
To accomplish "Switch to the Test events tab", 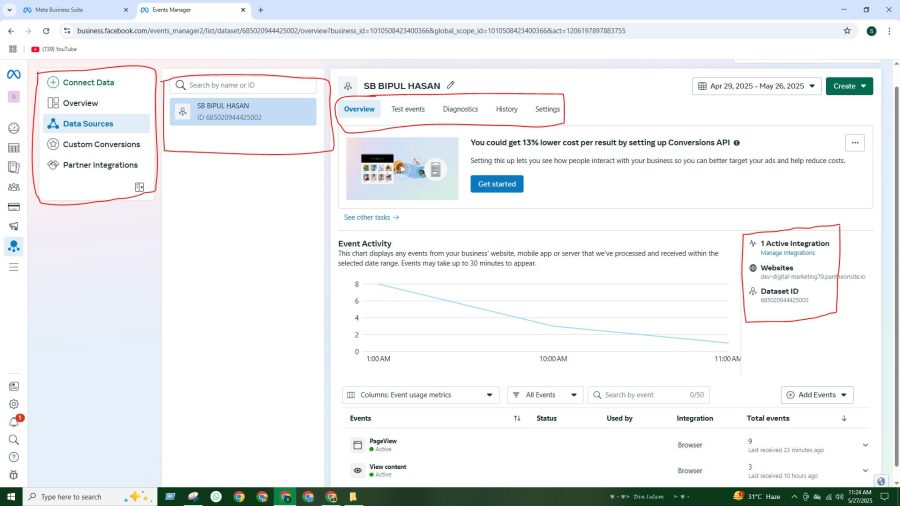I will coord(408,109).
